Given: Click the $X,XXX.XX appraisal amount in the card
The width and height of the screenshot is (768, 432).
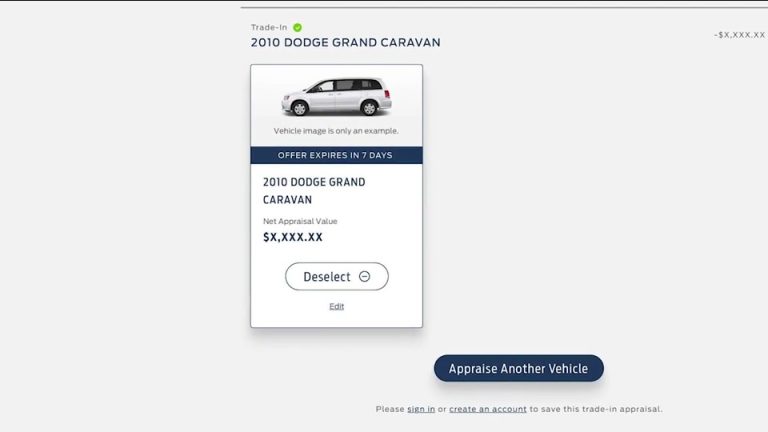Looking at the screenshot, I should coord(293,237).
